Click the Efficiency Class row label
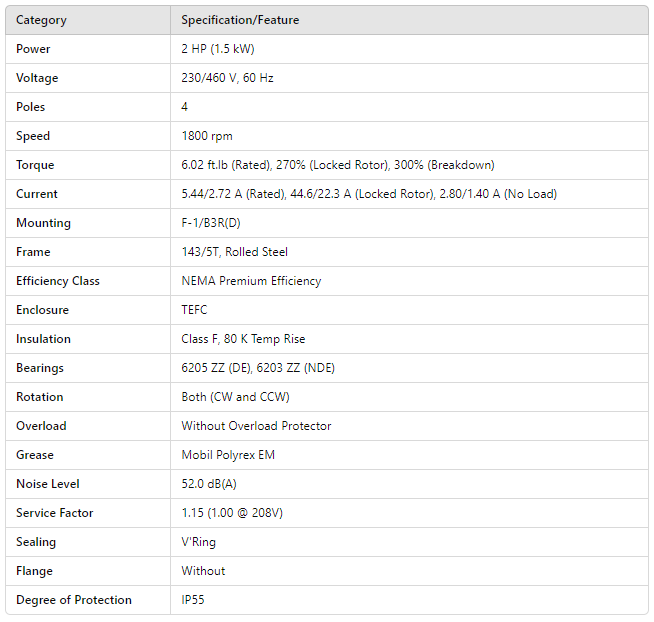Image resolution: width=654 pixels, height=622 pixels. coord(58,281)
